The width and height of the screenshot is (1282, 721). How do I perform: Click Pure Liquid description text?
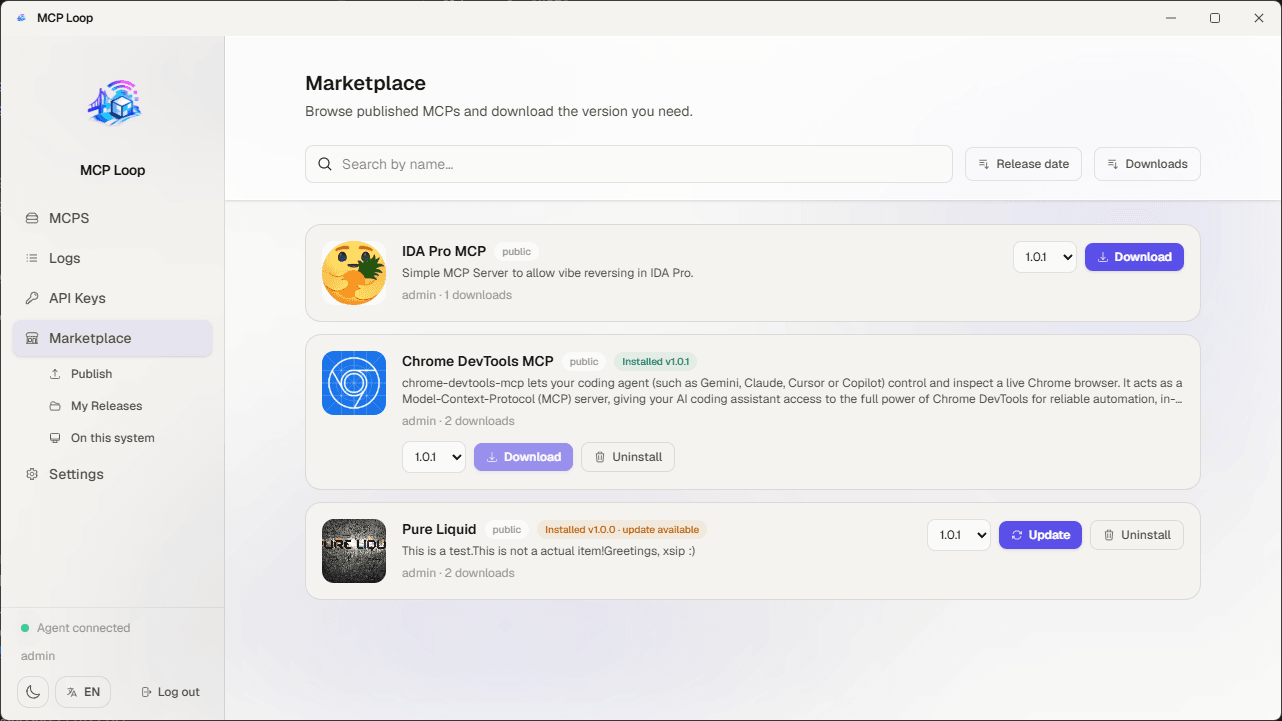point(549,551)
